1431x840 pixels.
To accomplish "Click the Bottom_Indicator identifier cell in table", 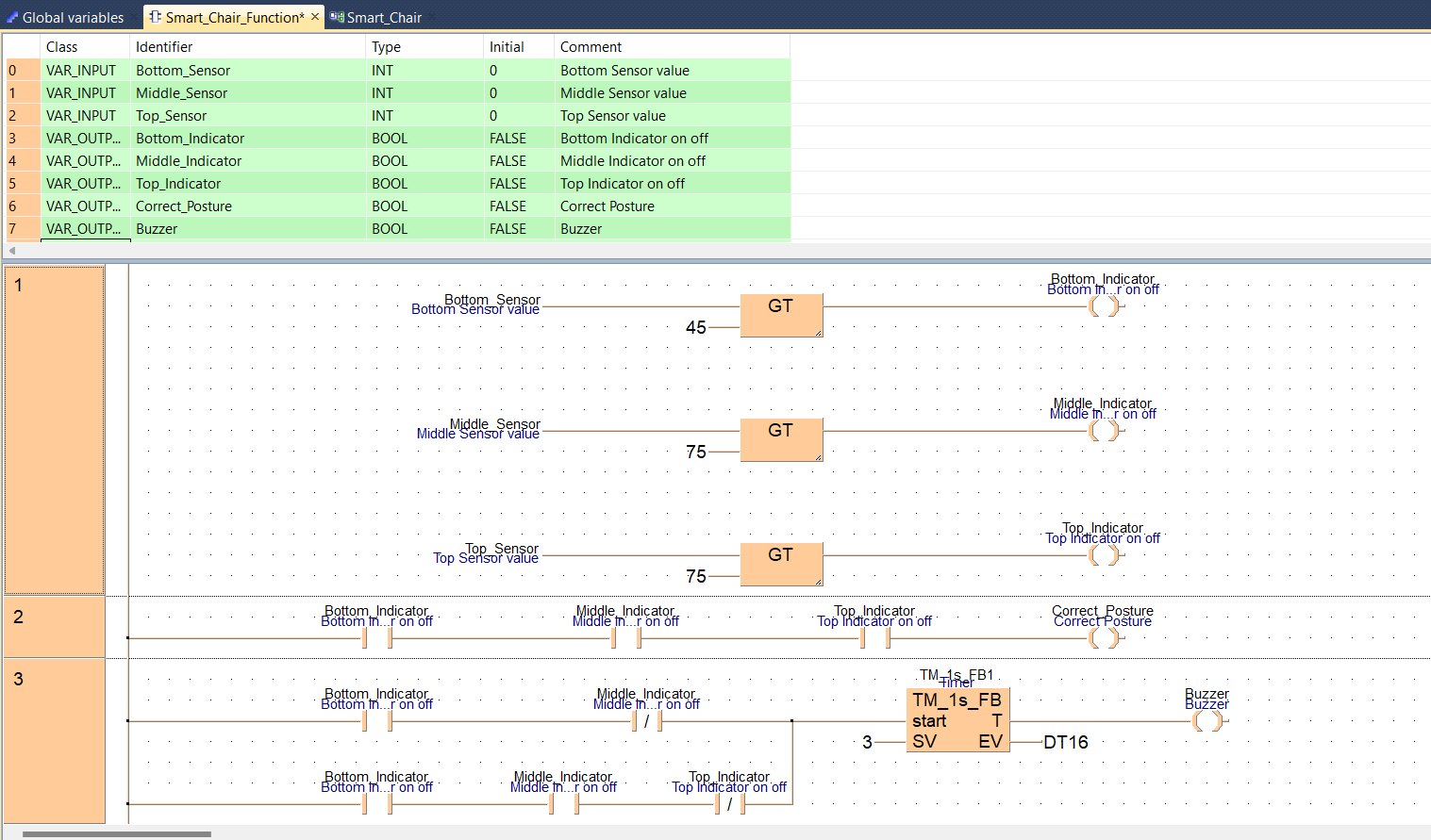I will [247, 138].
